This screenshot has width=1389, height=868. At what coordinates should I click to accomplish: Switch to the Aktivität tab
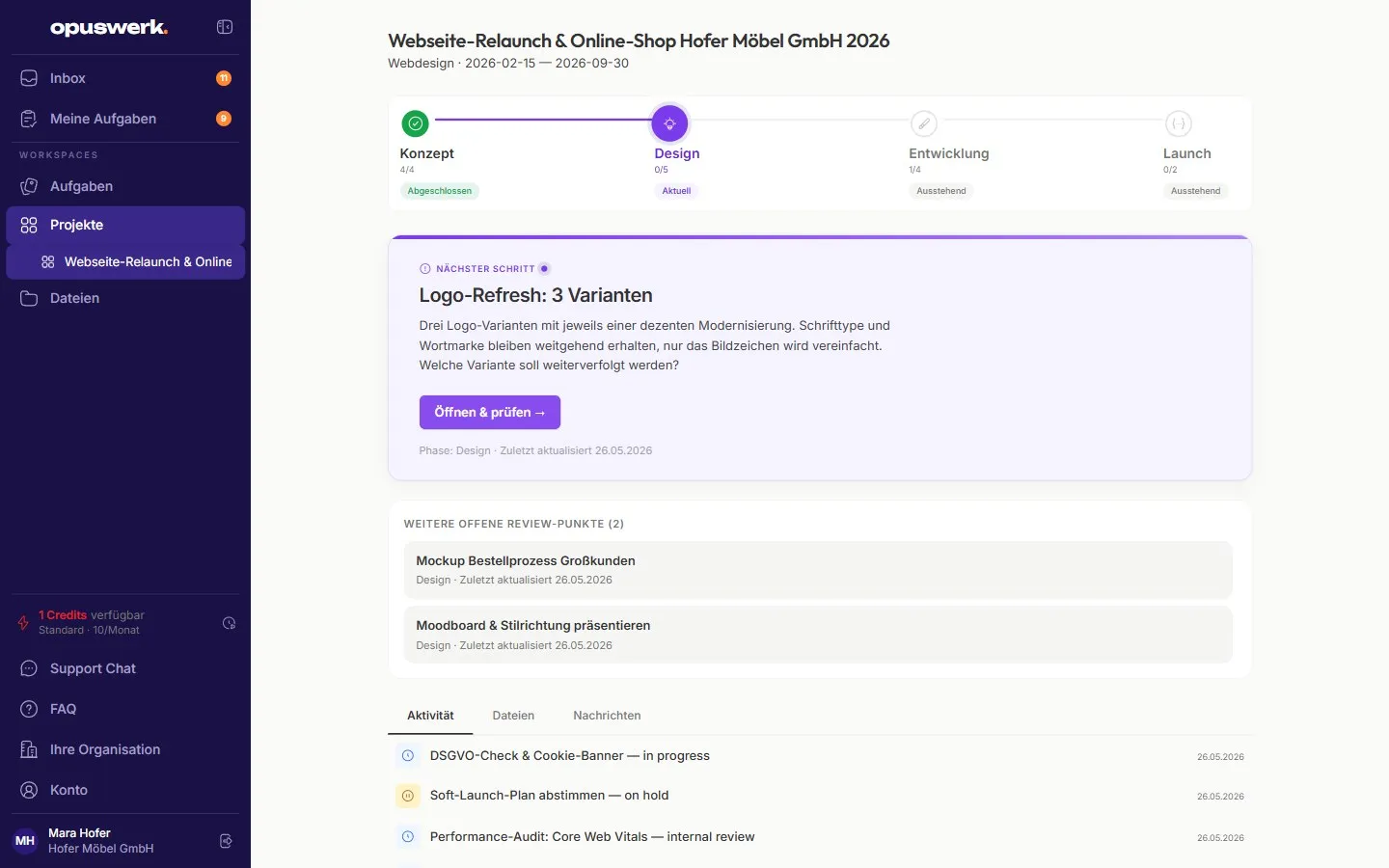pyautogui.click(x=430, y=716)
